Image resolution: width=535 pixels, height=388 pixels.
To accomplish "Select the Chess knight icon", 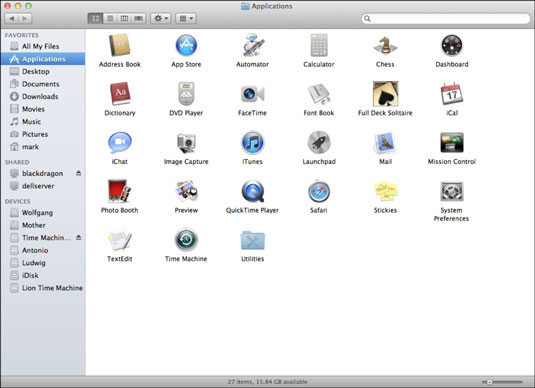I will click(385, 45).
